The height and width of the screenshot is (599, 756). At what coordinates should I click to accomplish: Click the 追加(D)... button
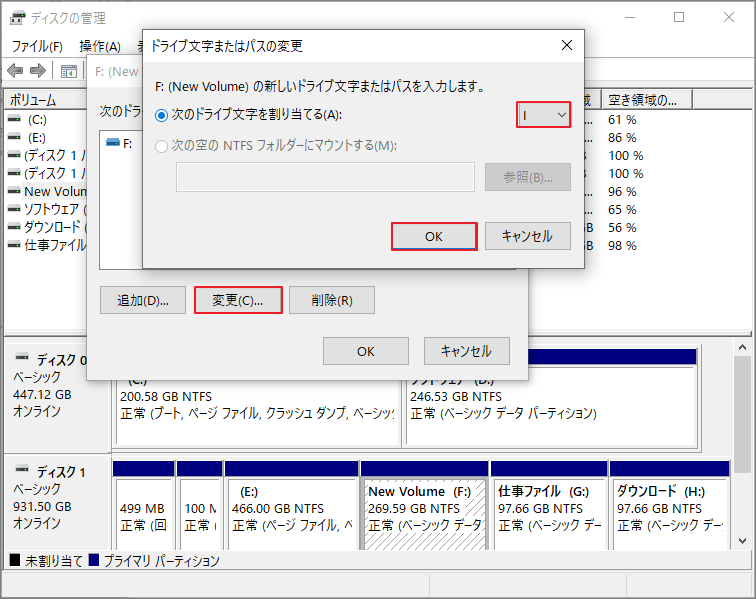[143, 300]
